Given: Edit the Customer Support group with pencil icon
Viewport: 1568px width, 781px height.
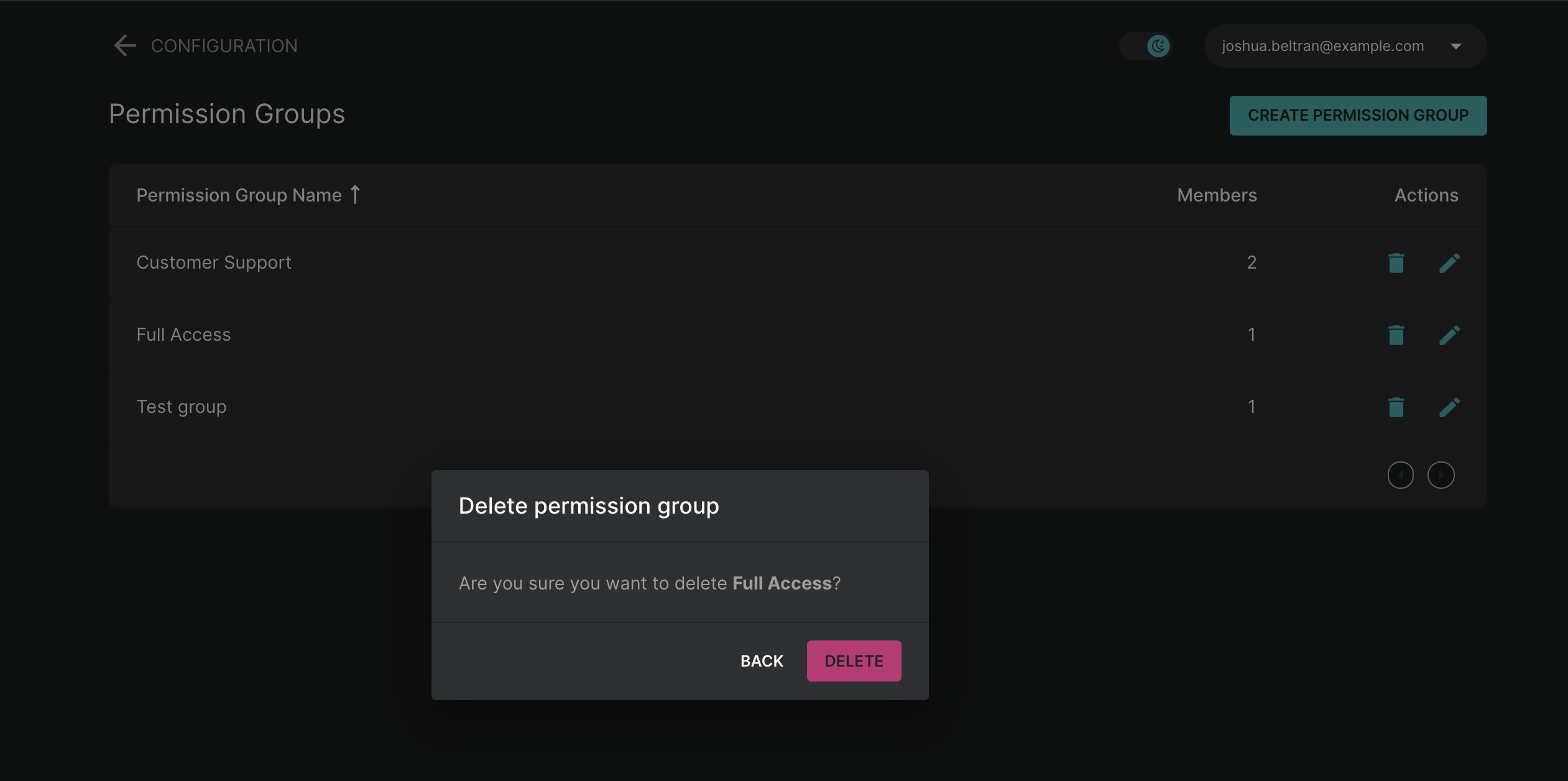Looking at the screenshot, I should tap(1449, 262).
